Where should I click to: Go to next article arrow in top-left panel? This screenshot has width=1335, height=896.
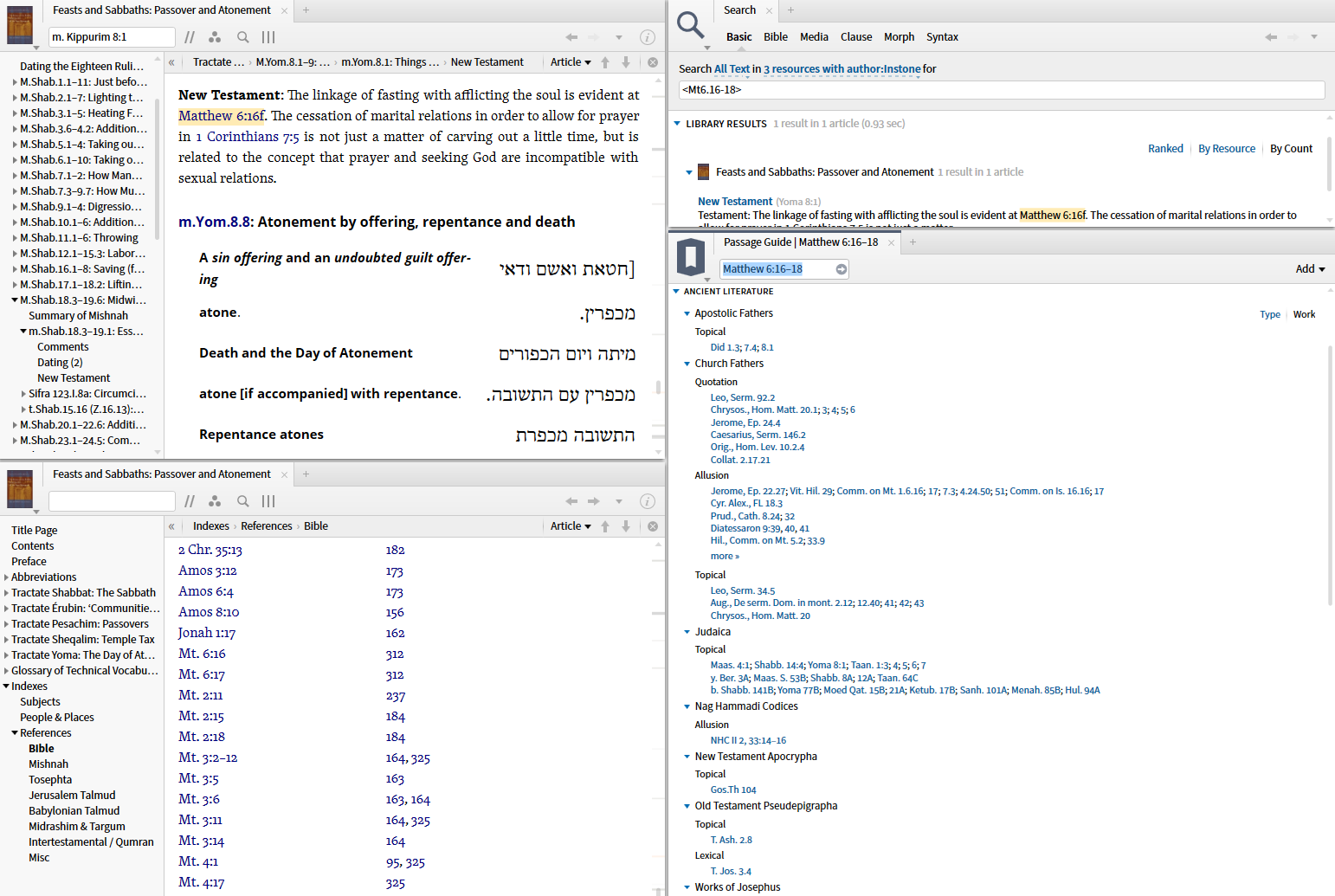626,62
